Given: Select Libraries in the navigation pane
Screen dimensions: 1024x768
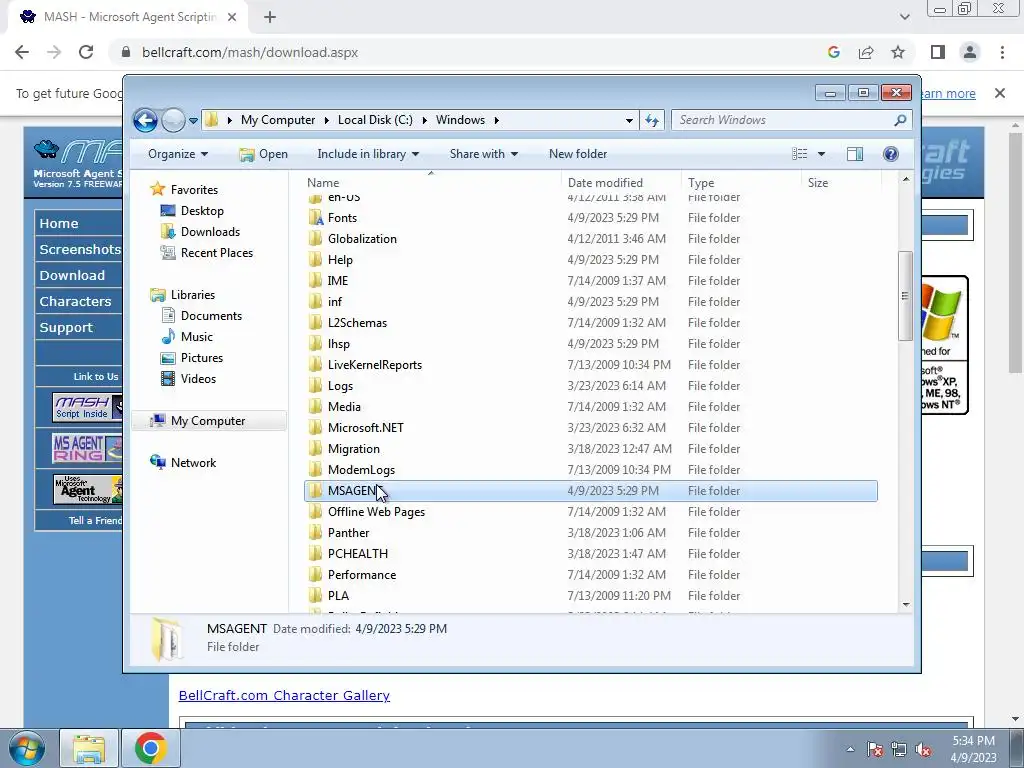Looking at the screenshot, I should point(193,295).
